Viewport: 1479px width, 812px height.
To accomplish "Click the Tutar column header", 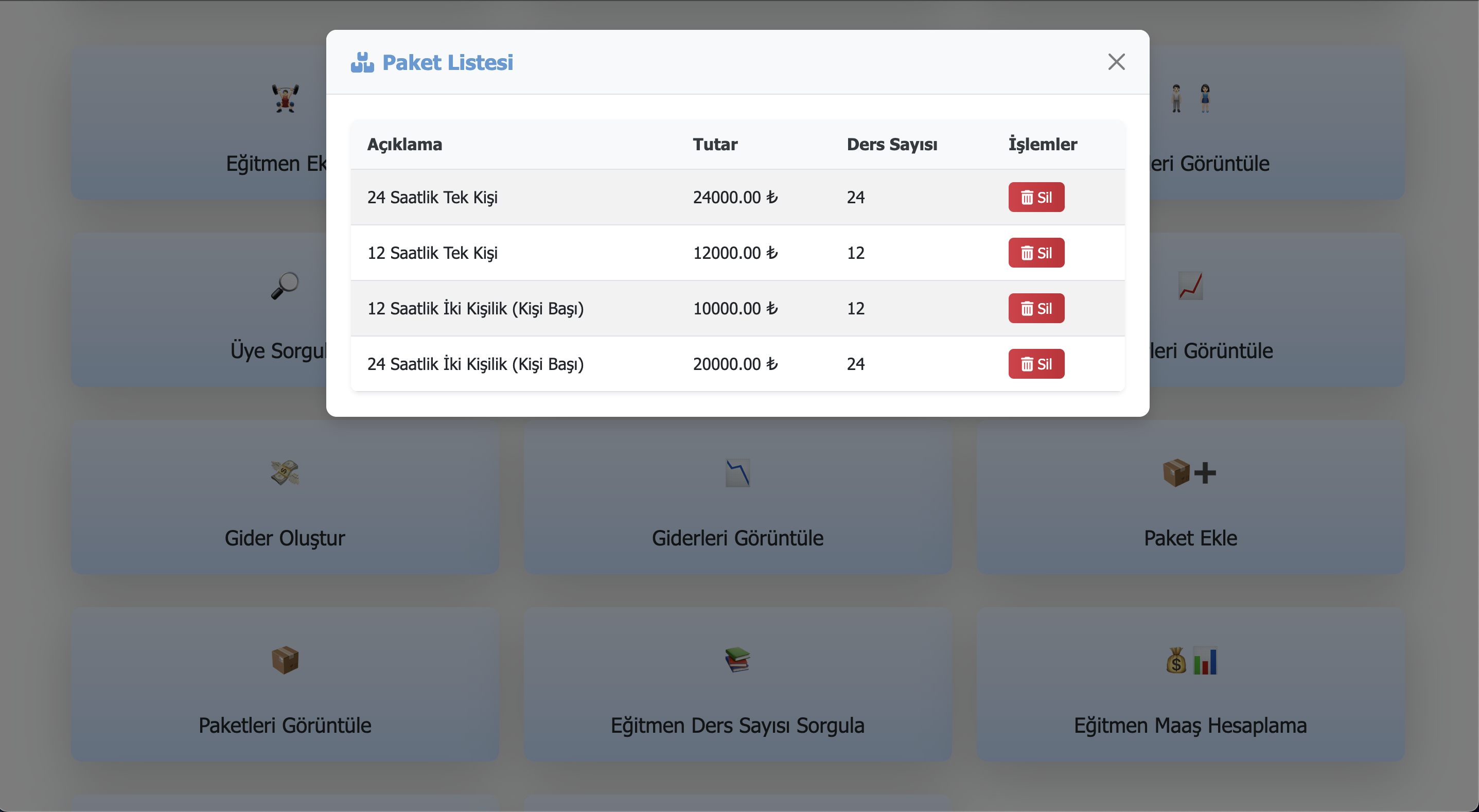I will tap(715, 144).
